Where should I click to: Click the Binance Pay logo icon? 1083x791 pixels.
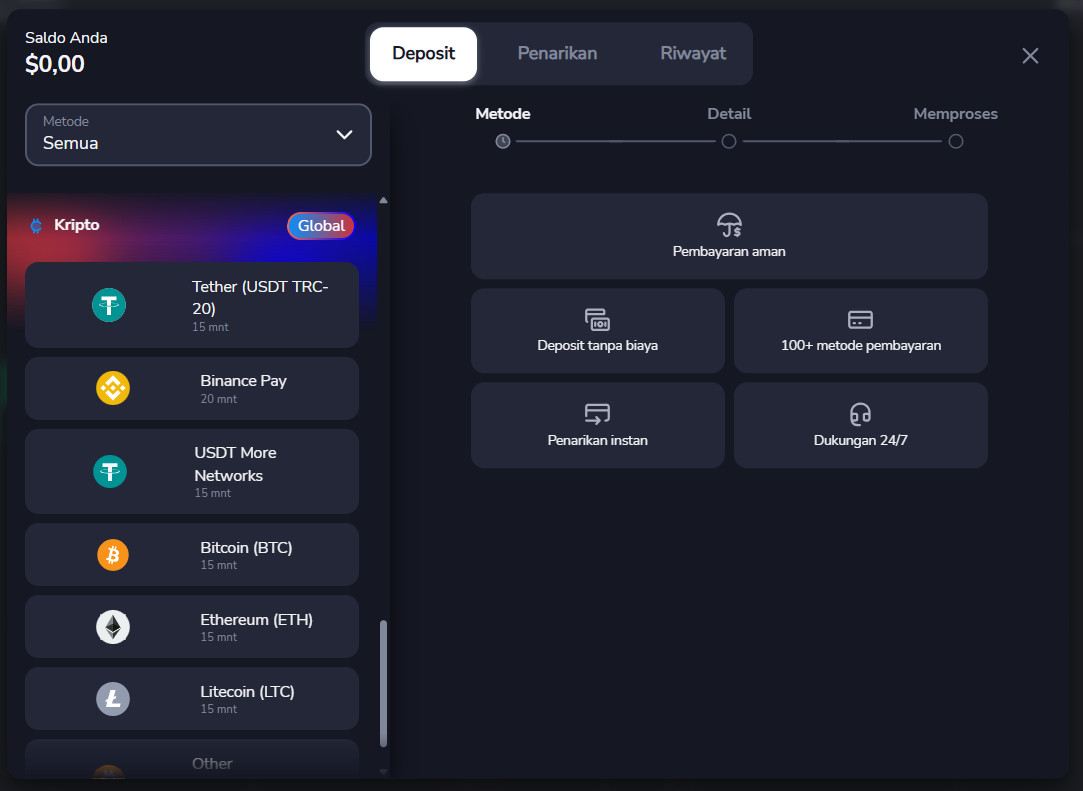(x=113, y=388)
